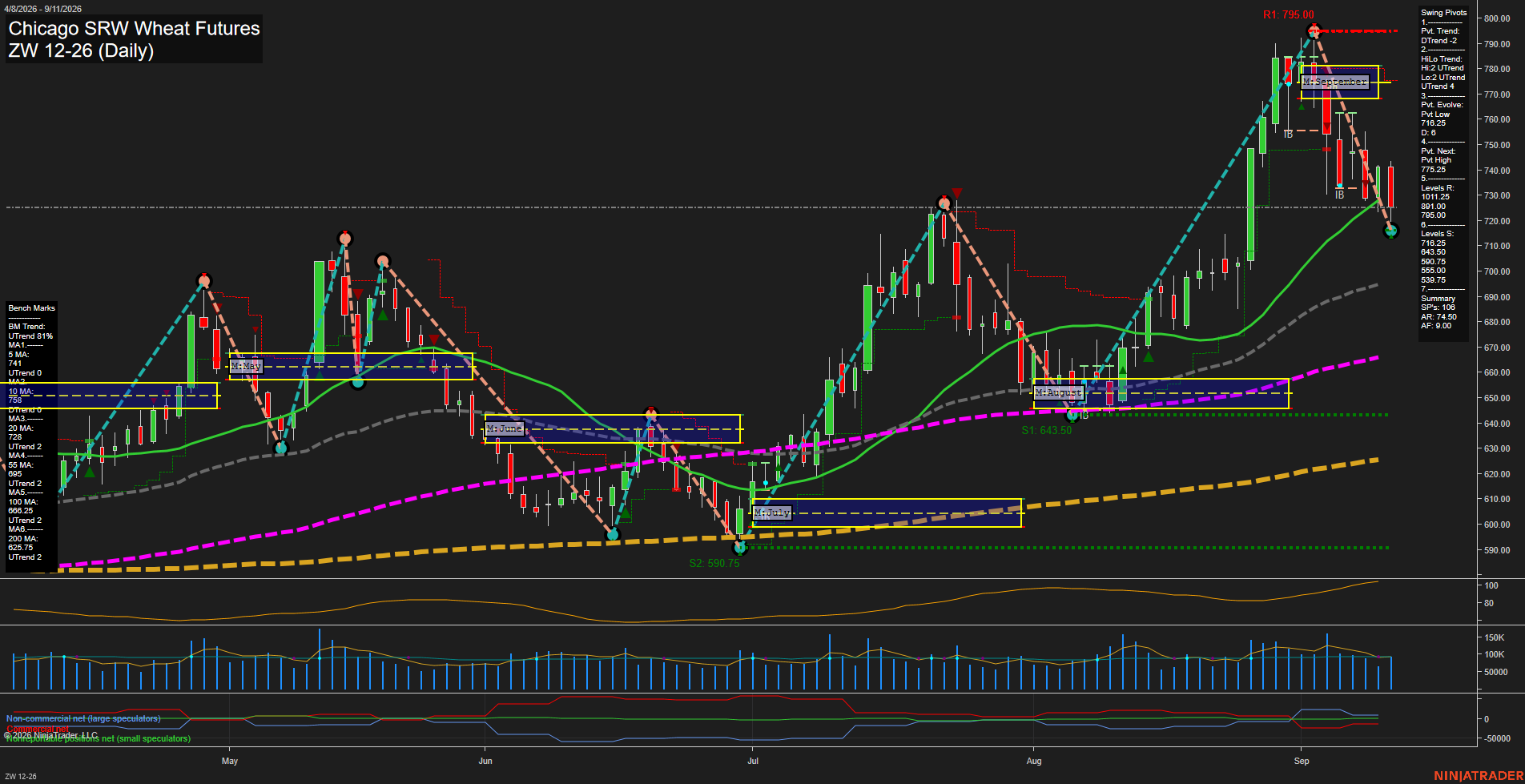This screenshot has width=1525, height=784.
Task: Click the NINJATRADER logo
Action: pyautogui.click(x=1479, y=776)
